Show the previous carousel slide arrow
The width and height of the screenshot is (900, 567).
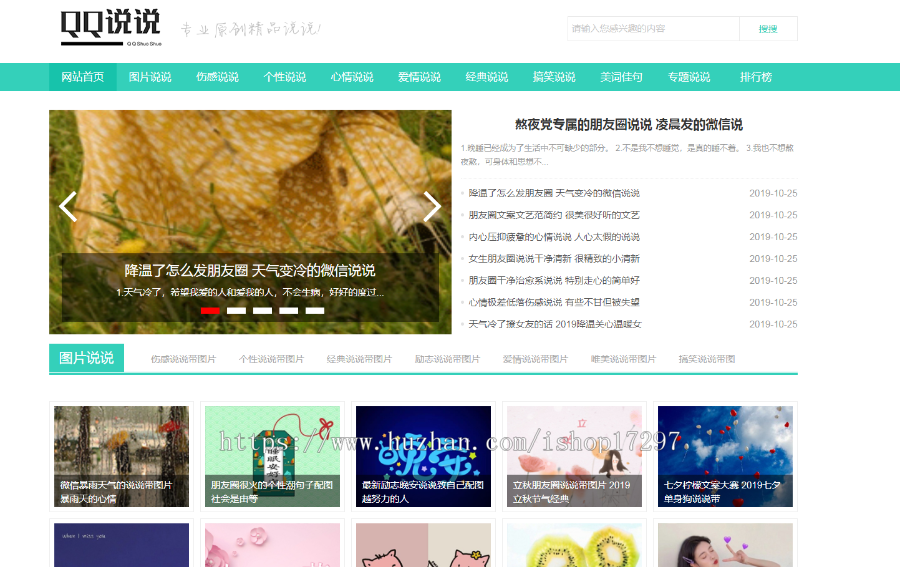point(68,206)
